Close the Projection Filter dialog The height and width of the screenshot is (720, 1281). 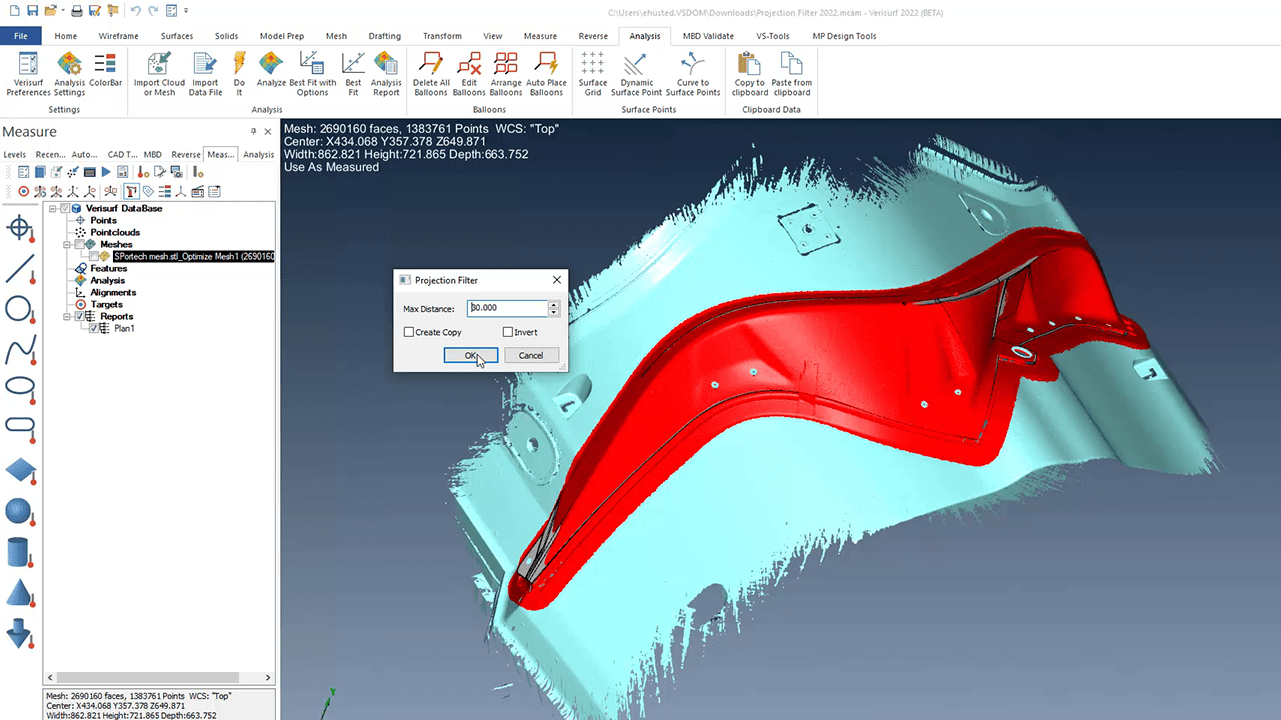557,280
